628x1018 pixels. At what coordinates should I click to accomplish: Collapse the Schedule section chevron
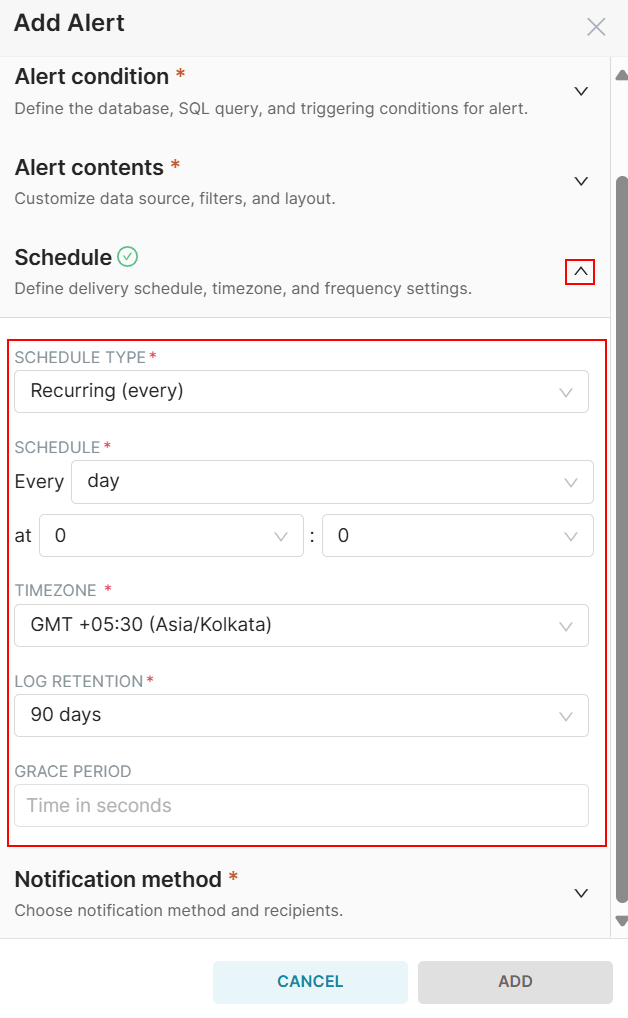pyautogui.click(x=580, y=271)
